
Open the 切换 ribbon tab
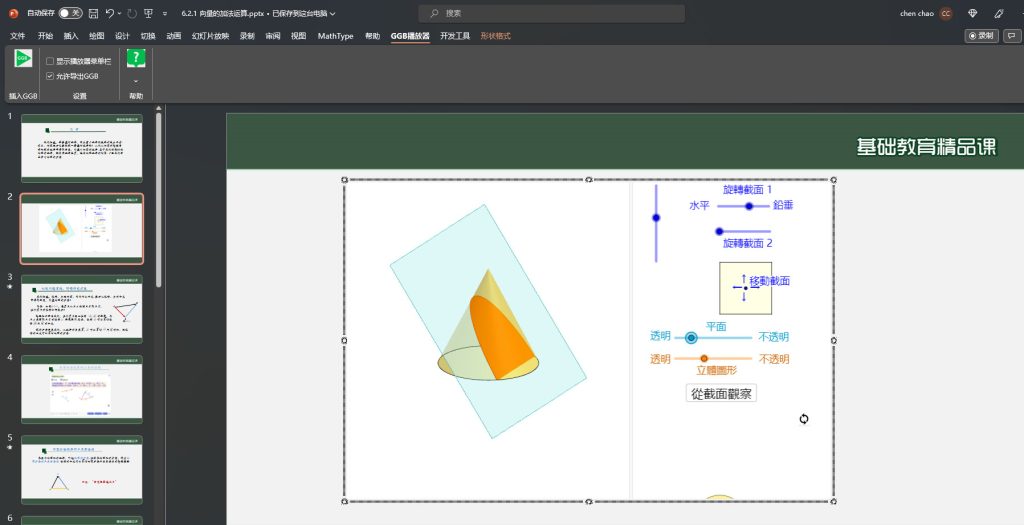tap(148, 36)
